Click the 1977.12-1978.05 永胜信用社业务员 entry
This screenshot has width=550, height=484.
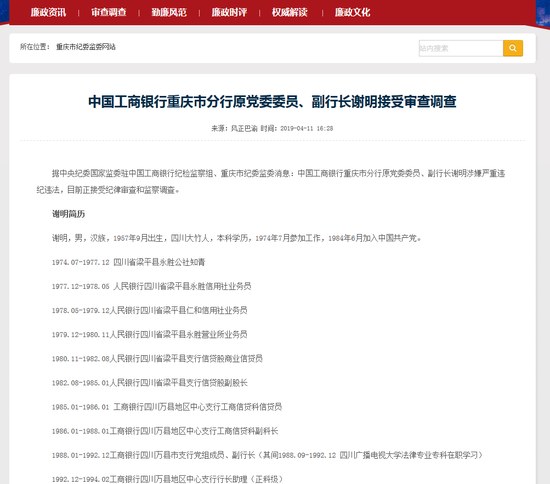click(x=152, y=287)
